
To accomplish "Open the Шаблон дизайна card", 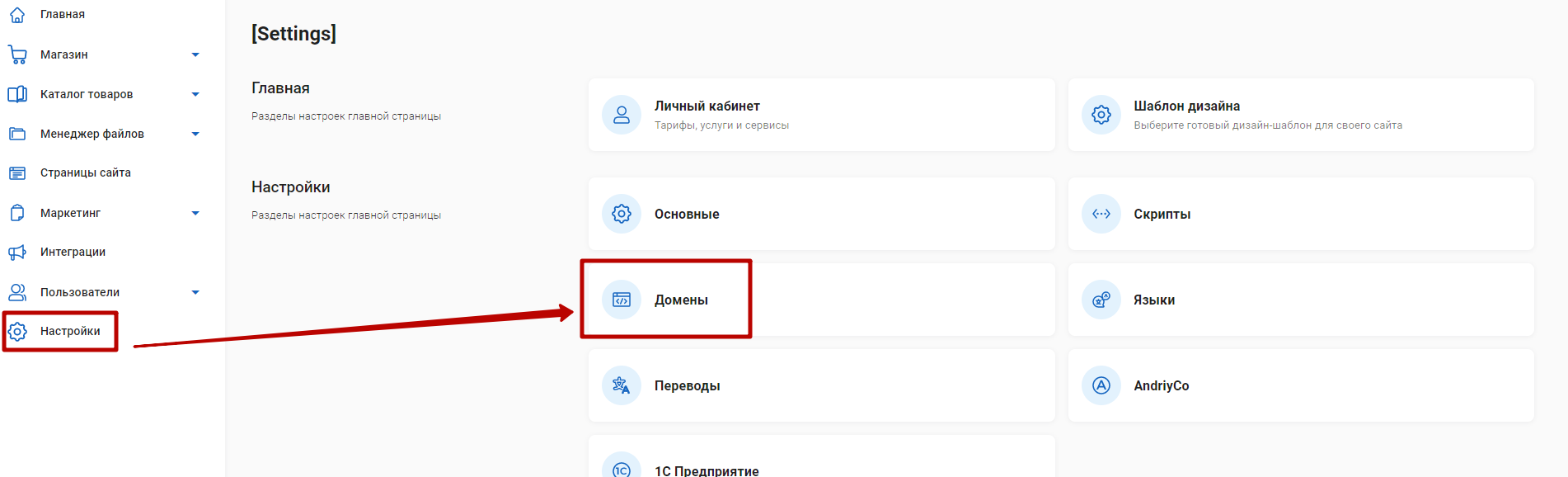I will (x=1301, y=115).
